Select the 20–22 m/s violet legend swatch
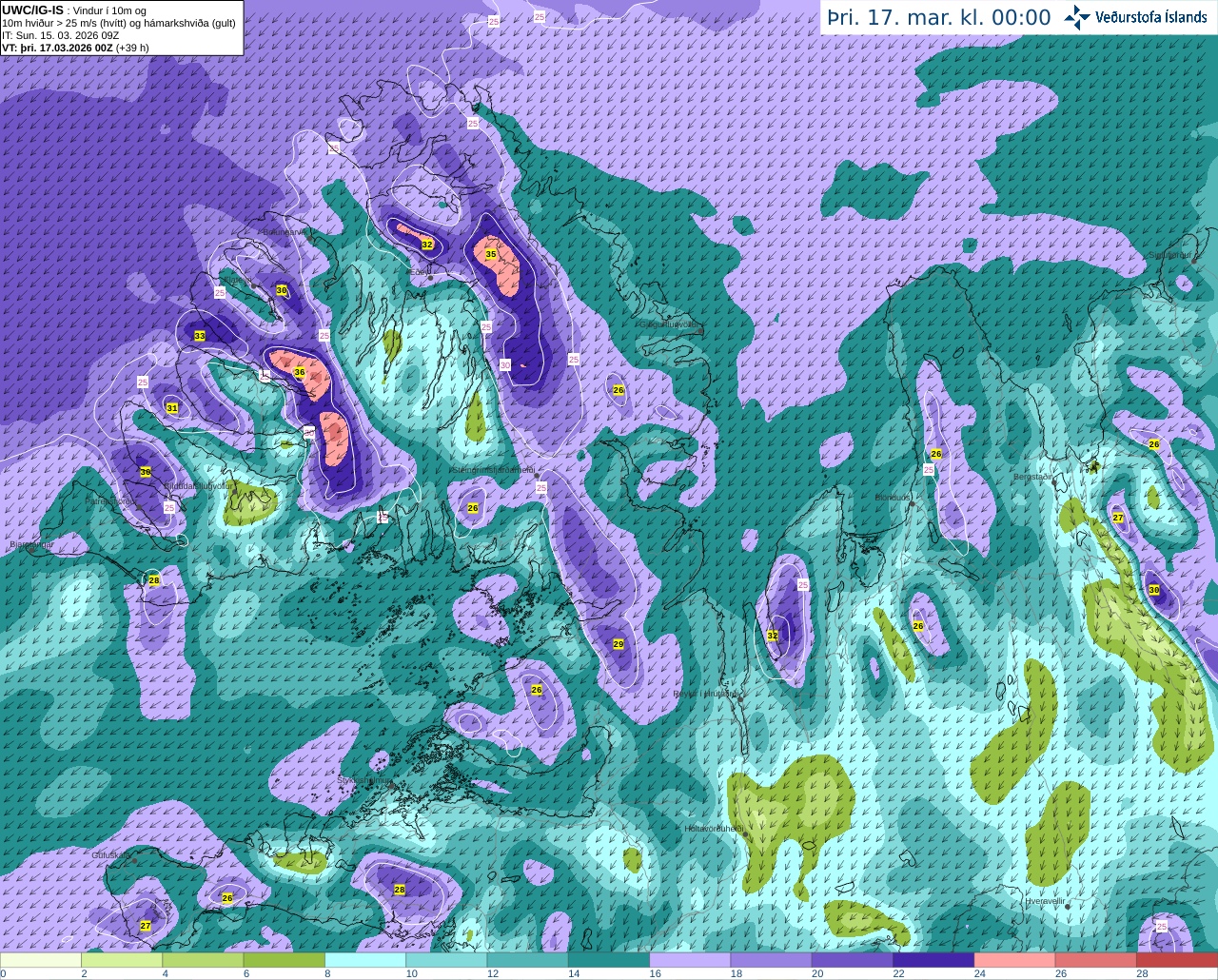The width and height of the screenshot is (1218, 980). click(852, 960)
